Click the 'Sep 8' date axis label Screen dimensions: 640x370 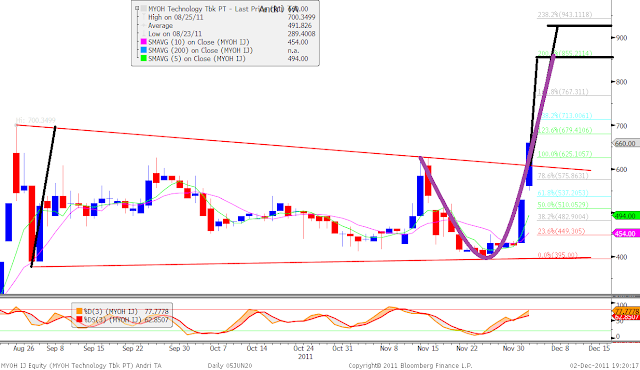pyautogui.click(x=55, y=348)
